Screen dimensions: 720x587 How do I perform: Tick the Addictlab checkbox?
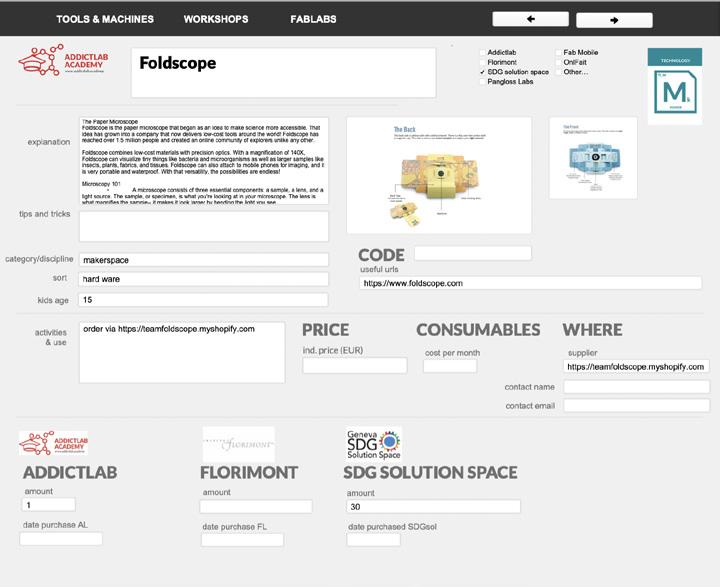[482, 53]
